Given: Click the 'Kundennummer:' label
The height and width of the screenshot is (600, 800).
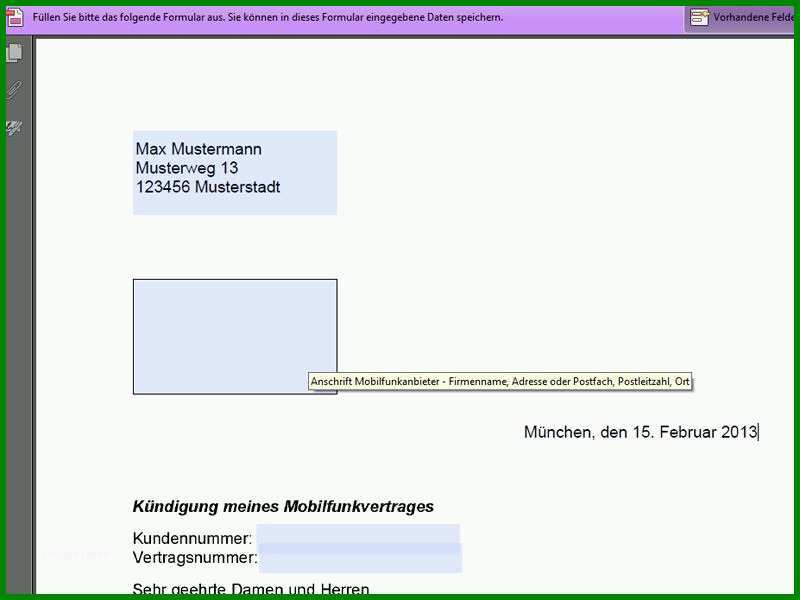Looking at the screenshot, I should (192, 538).
